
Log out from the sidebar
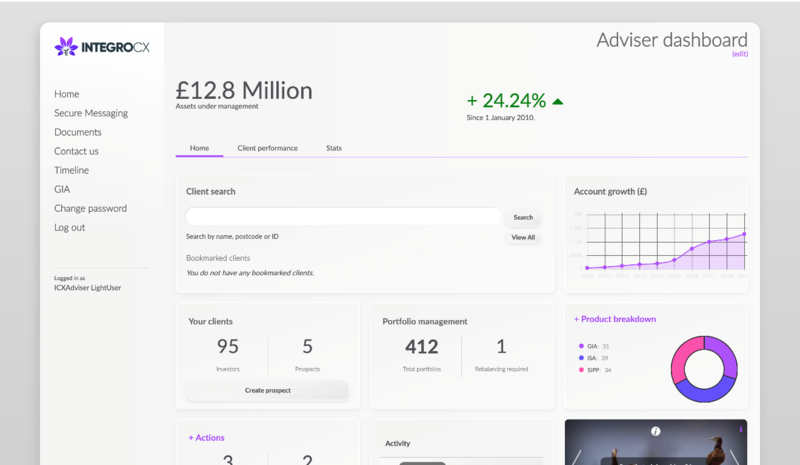click(70, 228)
